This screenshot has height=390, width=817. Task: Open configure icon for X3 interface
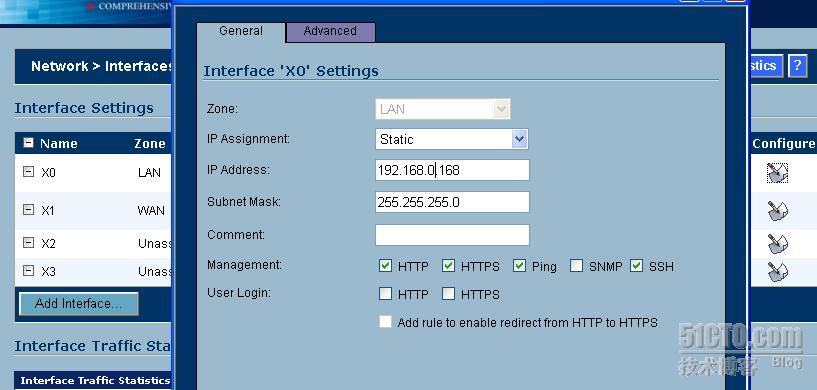tap(777, 272)
